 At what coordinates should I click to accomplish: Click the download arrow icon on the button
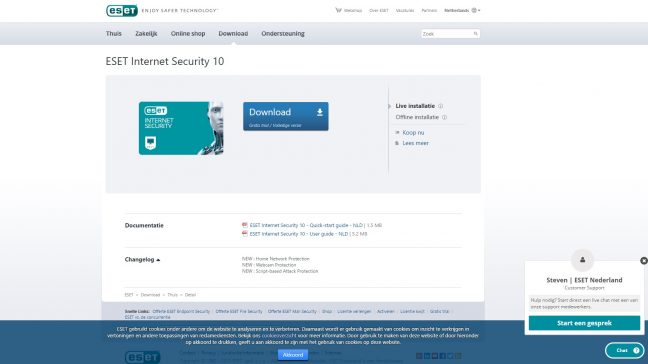pos(319,112)
